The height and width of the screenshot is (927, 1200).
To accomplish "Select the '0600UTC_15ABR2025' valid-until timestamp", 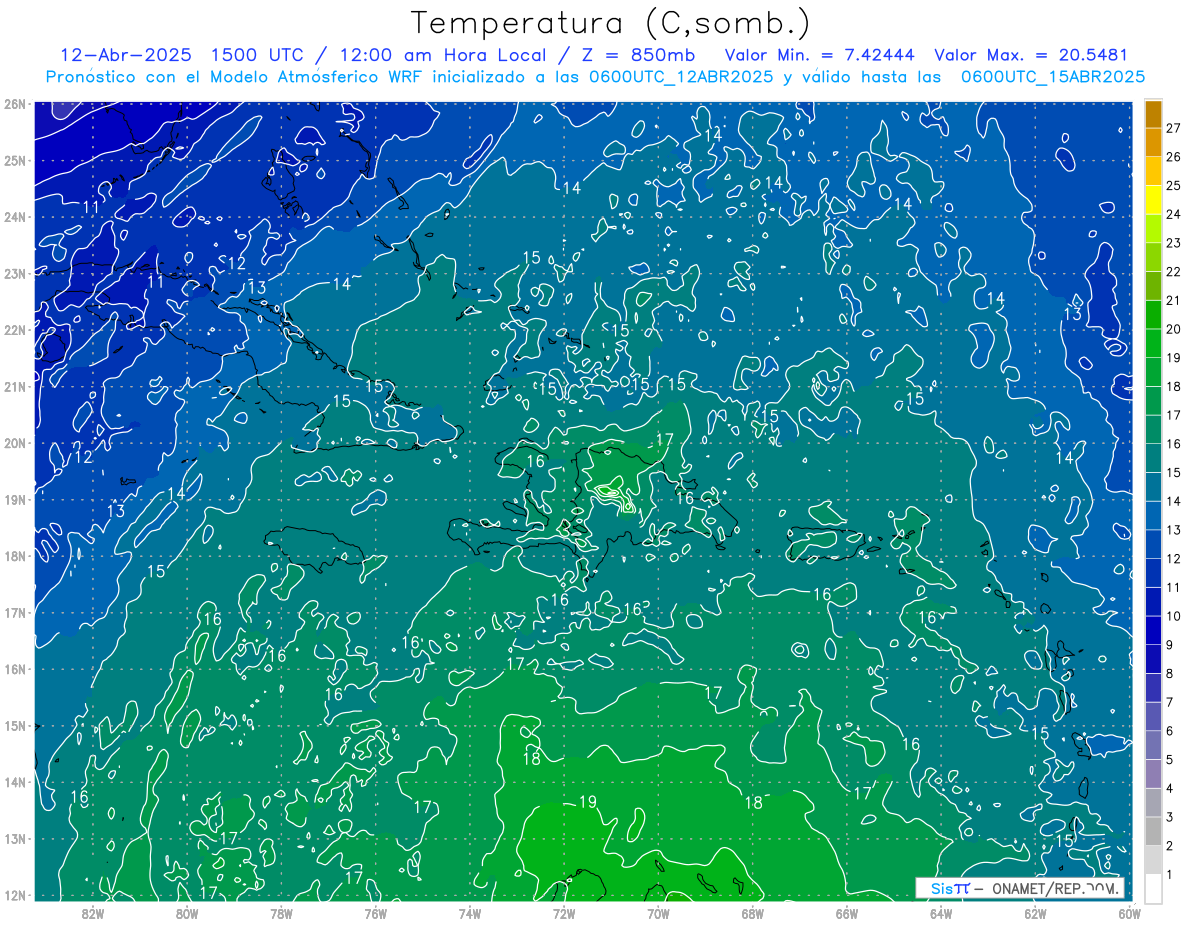I will click(x=1052, y=77).
